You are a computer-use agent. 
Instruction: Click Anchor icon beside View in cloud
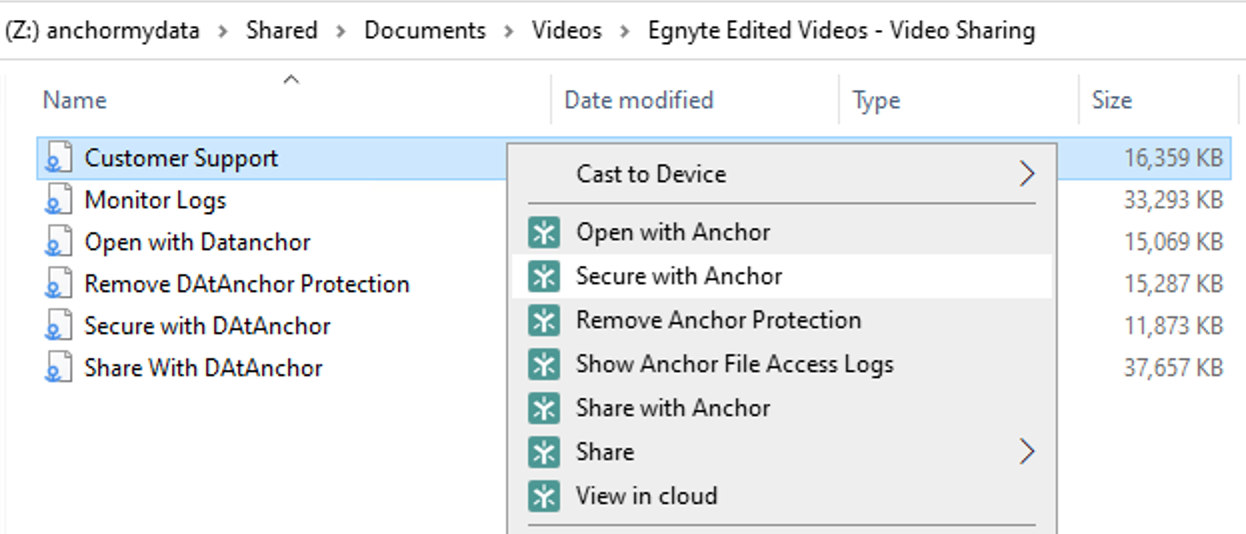[x=544, y=496]
